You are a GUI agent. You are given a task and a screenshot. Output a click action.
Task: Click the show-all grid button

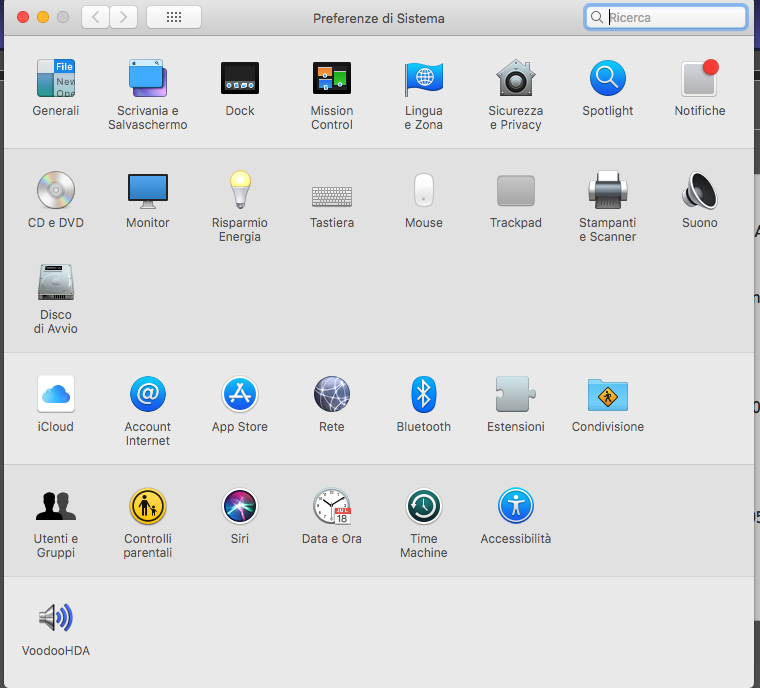click(174, 18)
